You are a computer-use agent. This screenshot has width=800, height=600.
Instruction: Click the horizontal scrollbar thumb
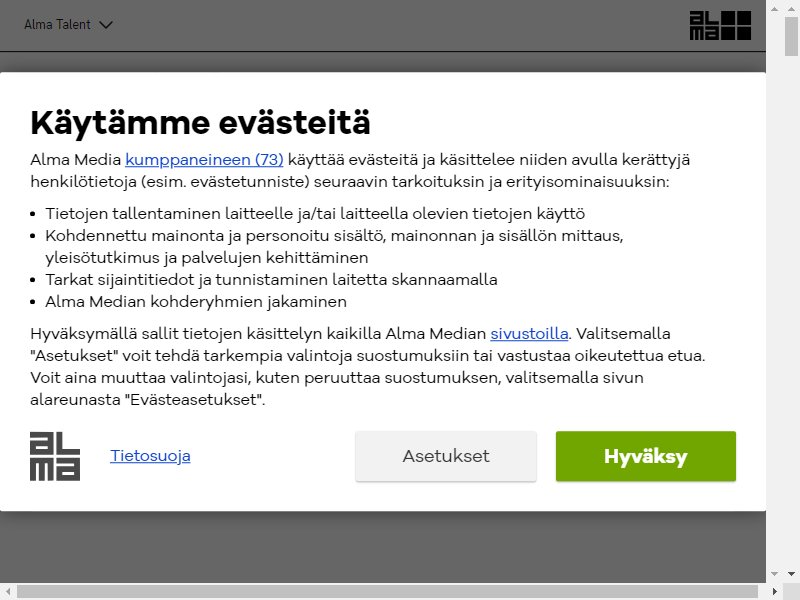(x=388, y=591)
